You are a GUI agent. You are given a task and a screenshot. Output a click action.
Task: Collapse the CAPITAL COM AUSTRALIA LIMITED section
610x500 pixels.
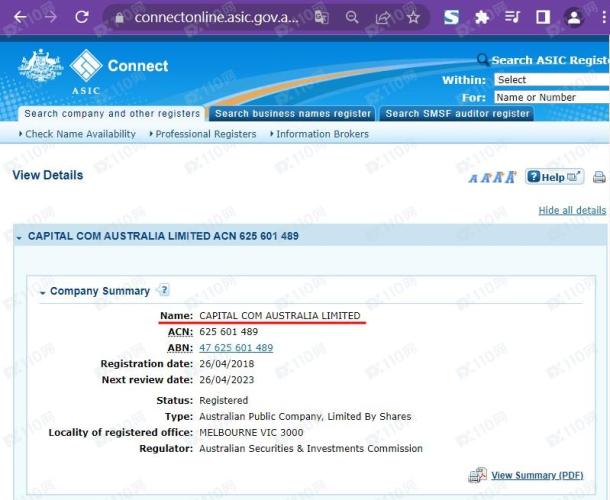[x=19, y=237]
